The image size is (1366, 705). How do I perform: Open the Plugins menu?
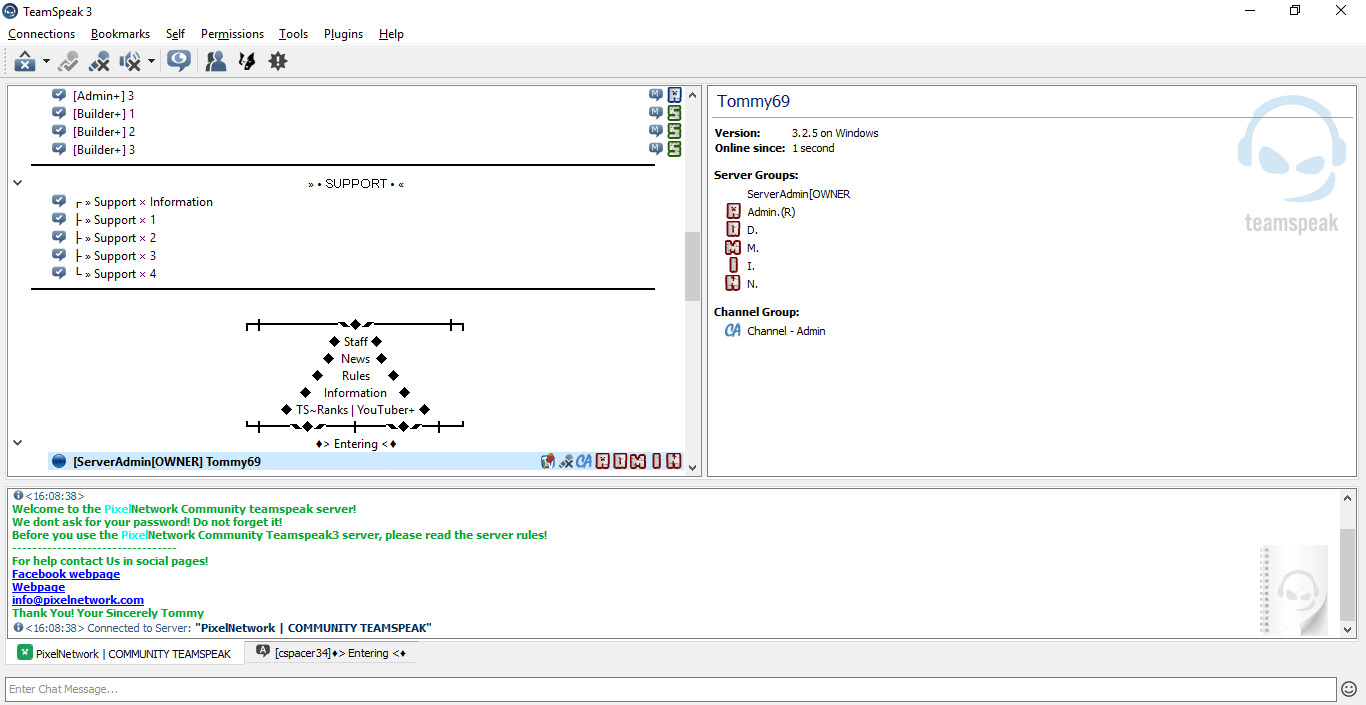(x=343, y=34)
